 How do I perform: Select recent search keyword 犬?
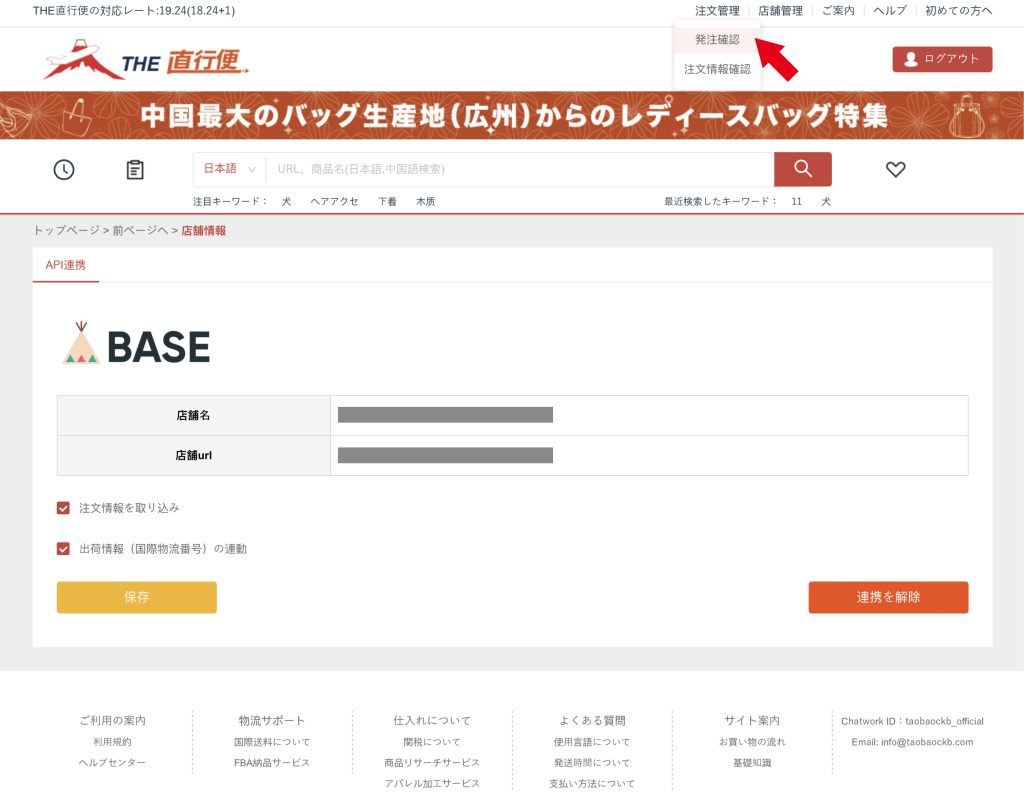[825, 201]
